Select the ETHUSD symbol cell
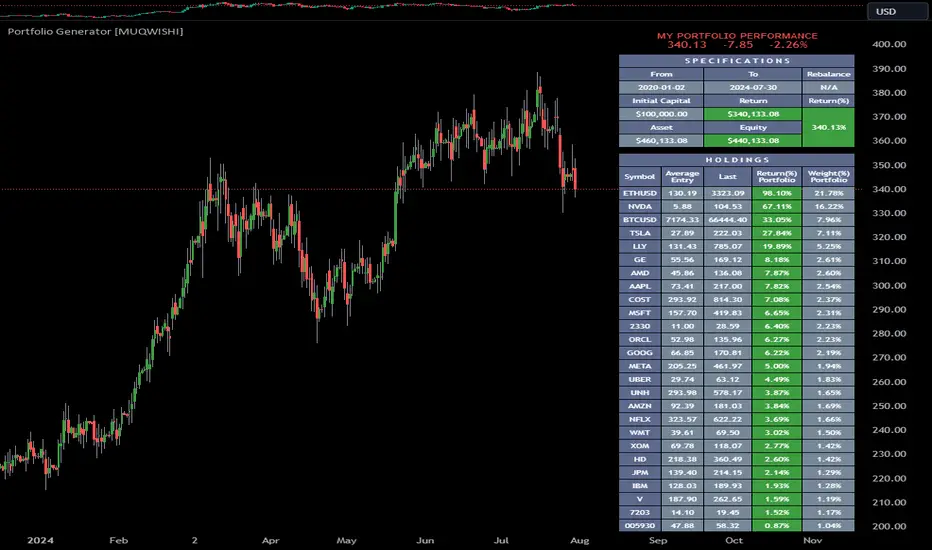932x550 pixels. (x=640, y=193)
